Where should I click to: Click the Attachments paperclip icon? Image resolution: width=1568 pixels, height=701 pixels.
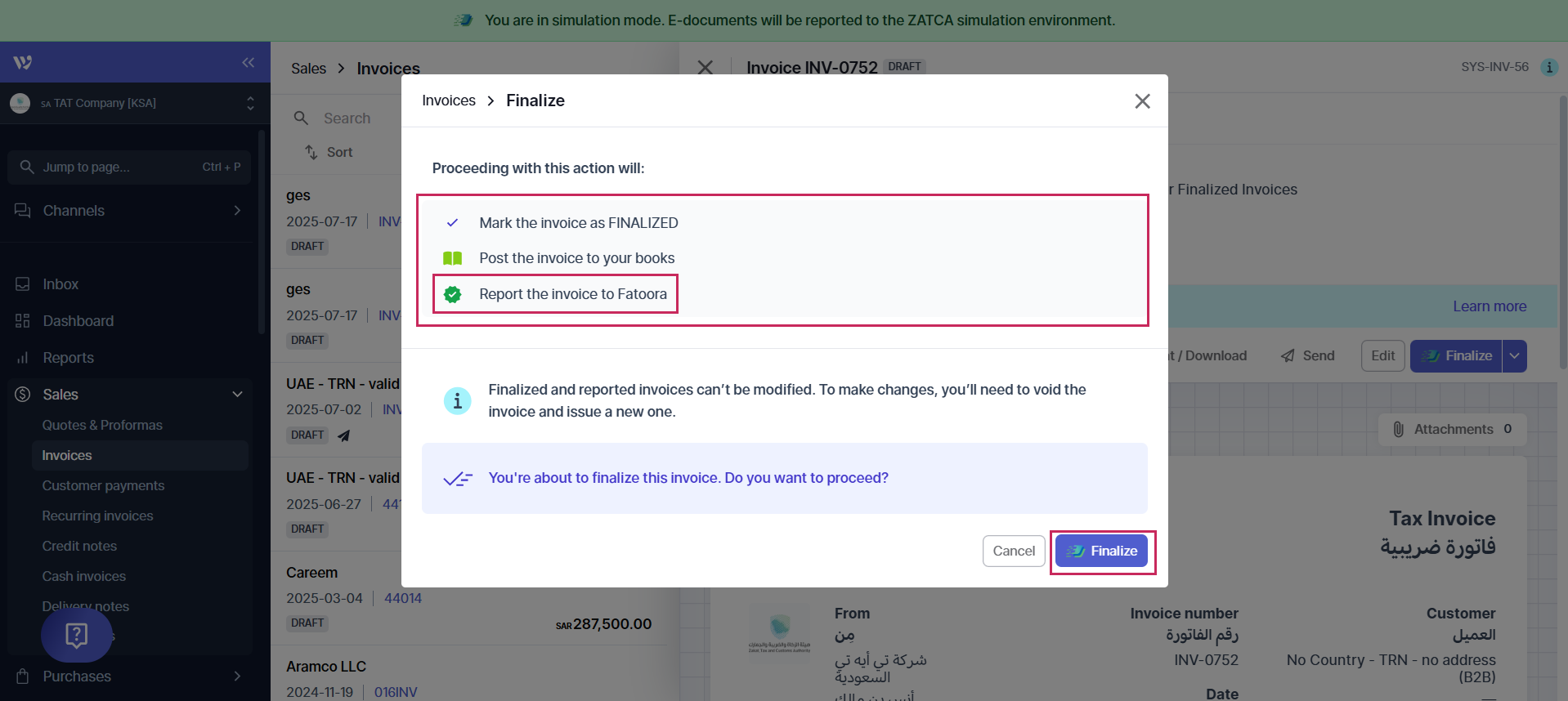pyautogui.click(x=1398, y=430)
